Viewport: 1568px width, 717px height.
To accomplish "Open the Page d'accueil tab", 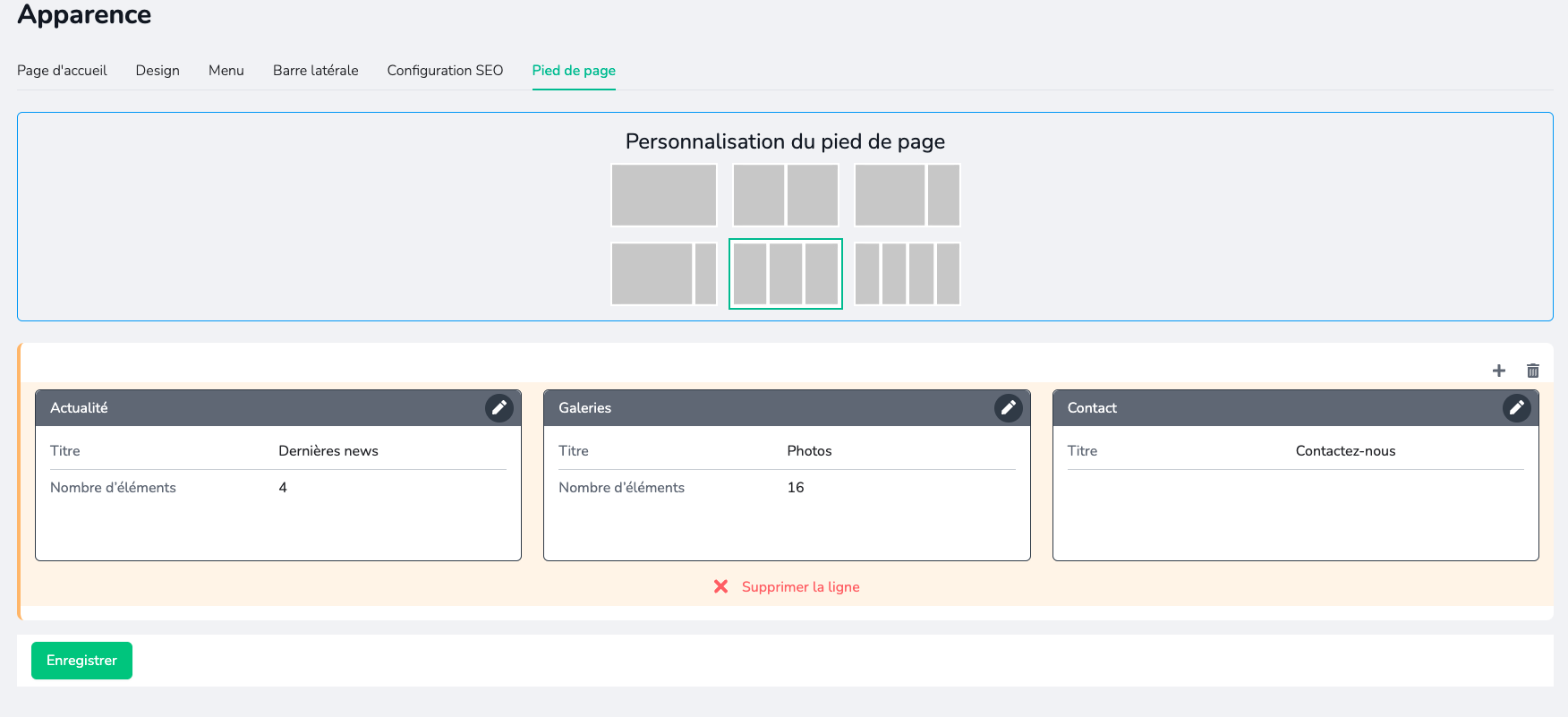I will click(62, 71).
